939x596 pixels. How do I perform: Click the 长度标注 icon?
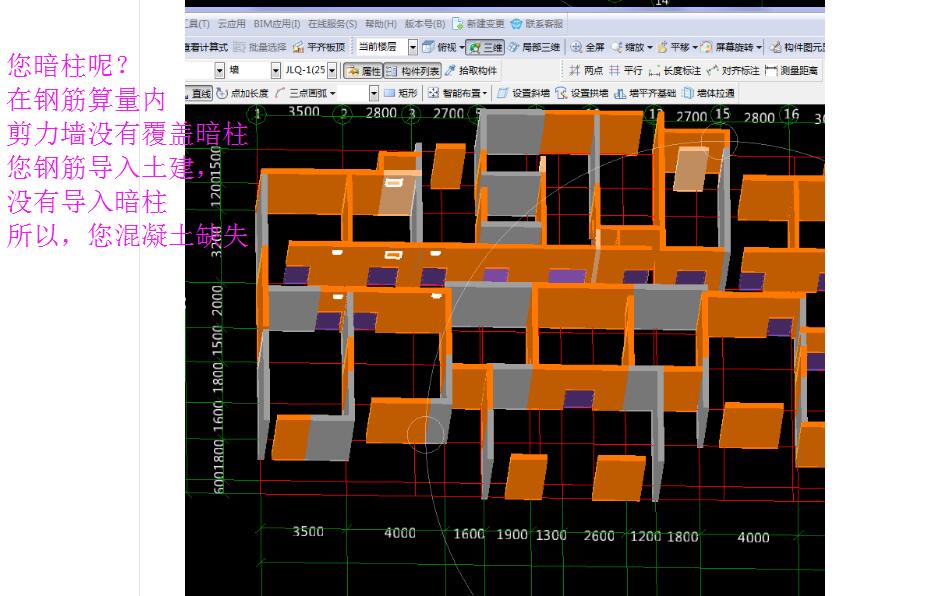click(x=655, y=71)
